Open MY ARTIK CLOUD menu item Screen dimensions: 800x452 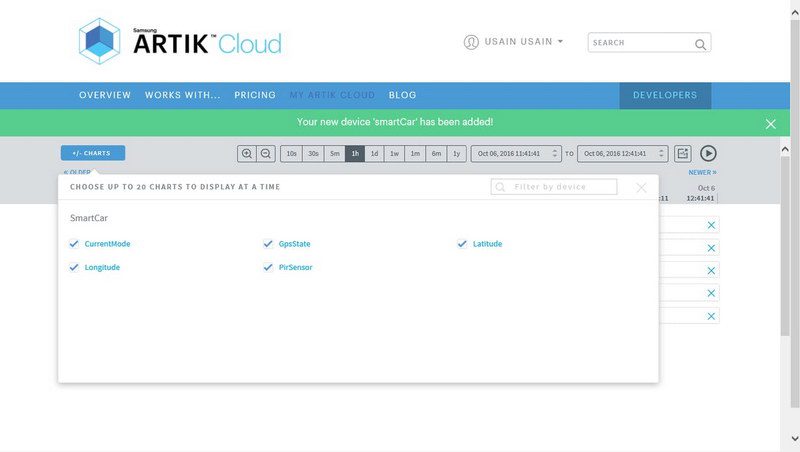[x=332, y=95]
